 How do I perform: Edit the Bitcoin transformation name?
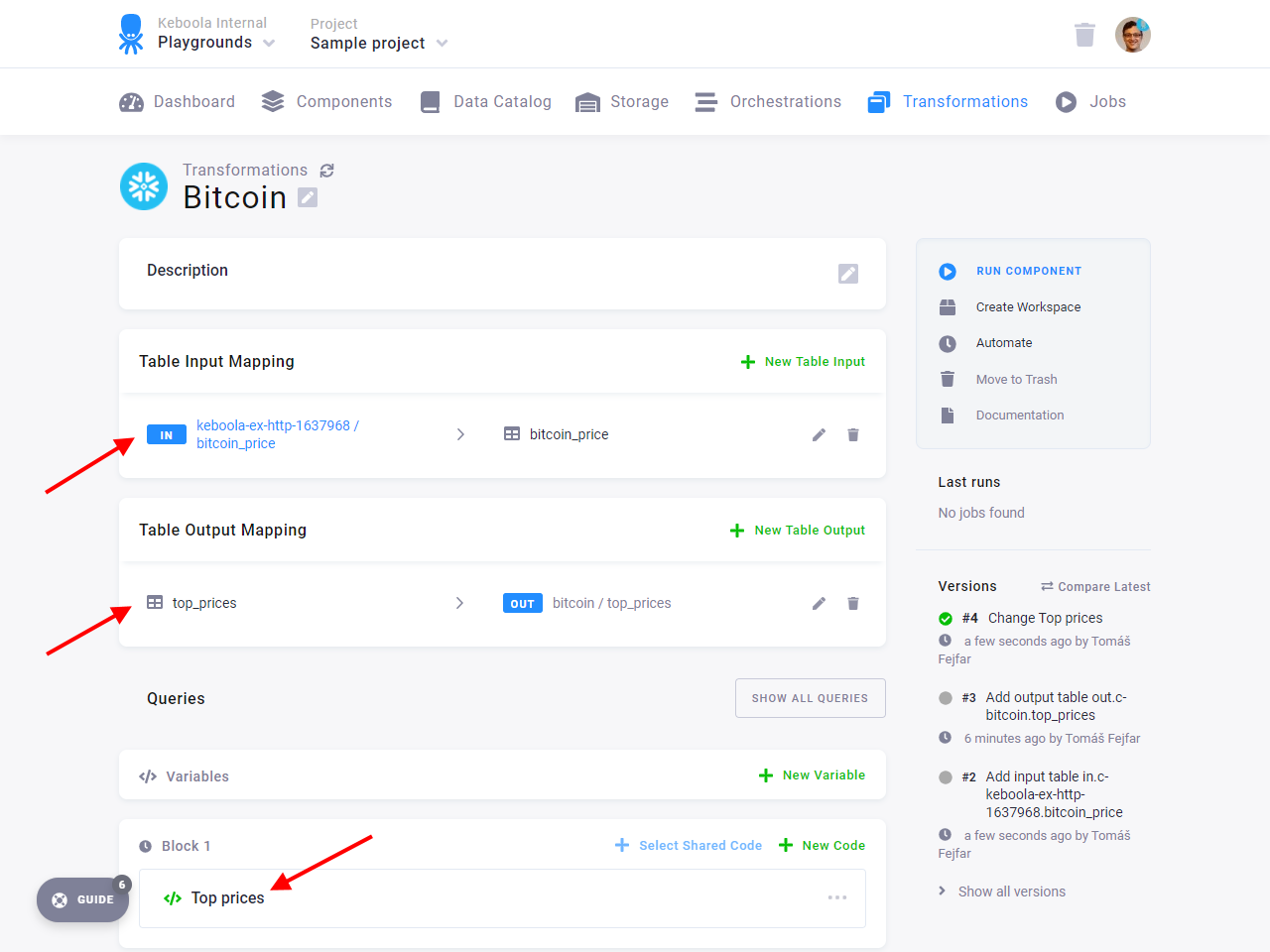pyautogui.click(x=309, y=197)
